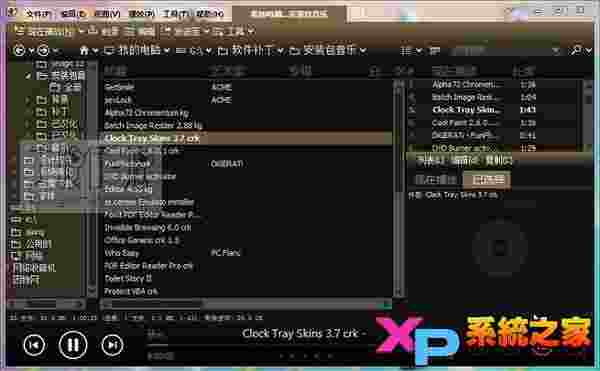Viewport: 600px width, 371px height.
Task: Expand the 我的电脑 breadcrumb dropdown arrow
Action: point(167,51)
